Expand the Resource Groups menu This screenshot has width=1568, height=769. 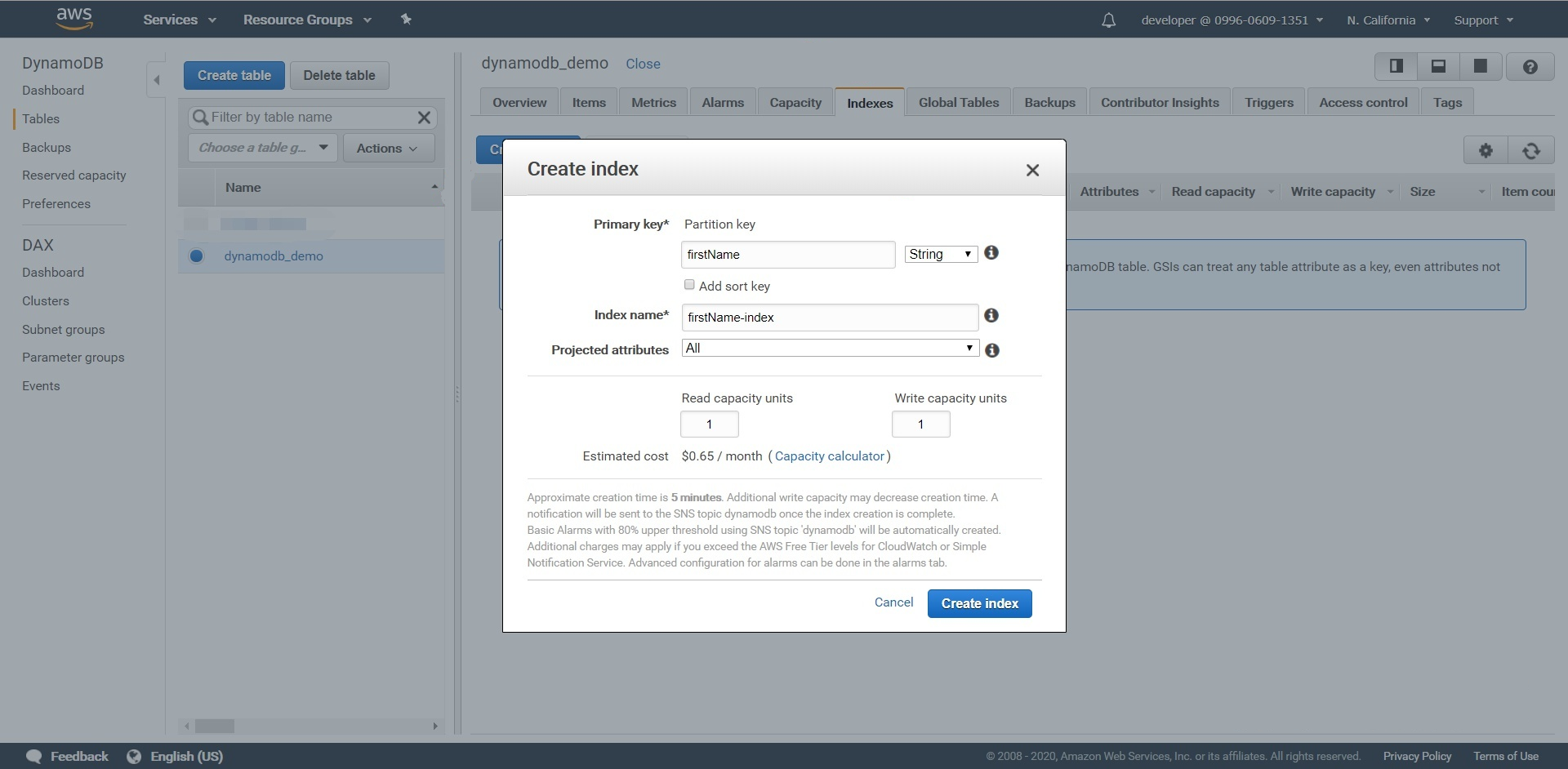pos(307,20)
